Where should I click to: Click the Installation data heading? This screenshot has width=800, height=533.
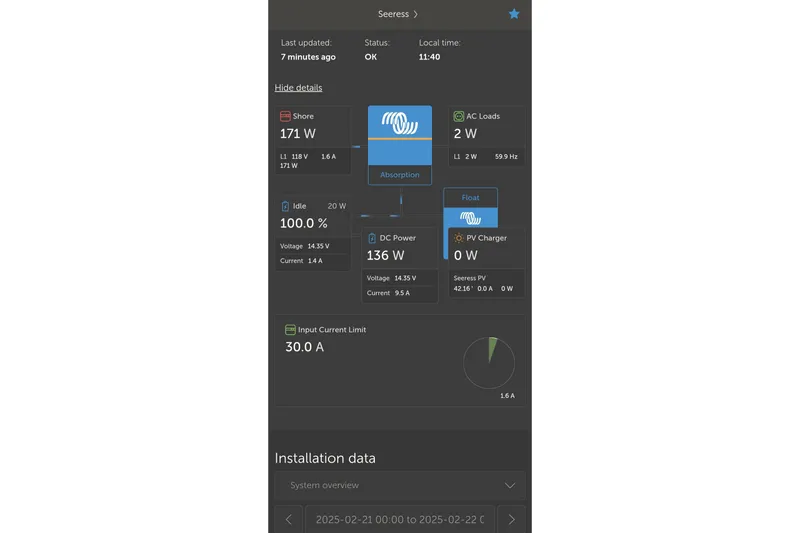325,458
